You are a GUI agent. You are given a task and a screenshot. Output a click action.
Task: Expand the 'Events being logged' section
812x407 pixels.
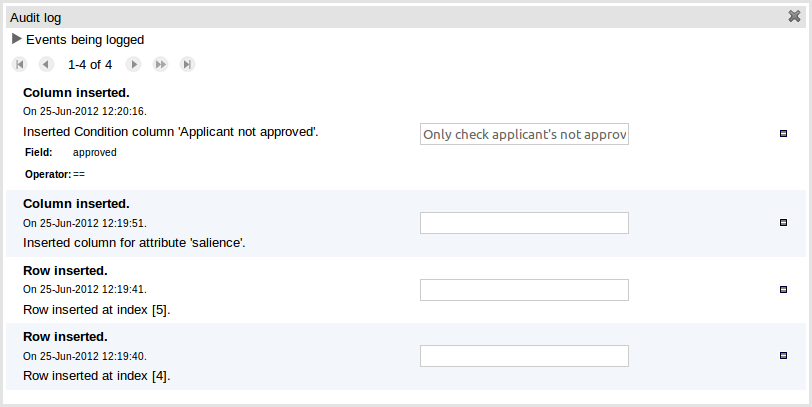point(16,40)
